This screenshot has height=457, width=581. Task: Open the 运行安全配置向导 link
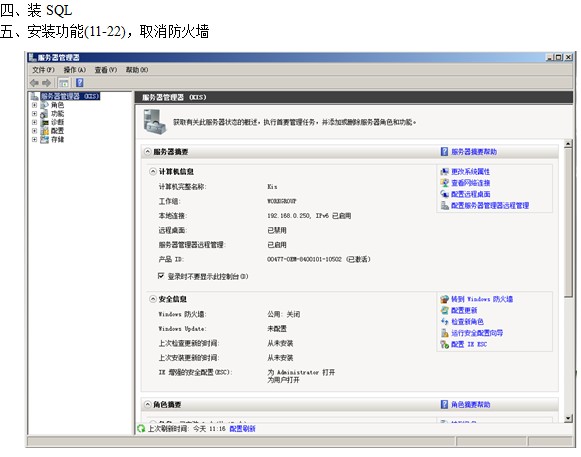pyautogui.click(x=477, y=333)
